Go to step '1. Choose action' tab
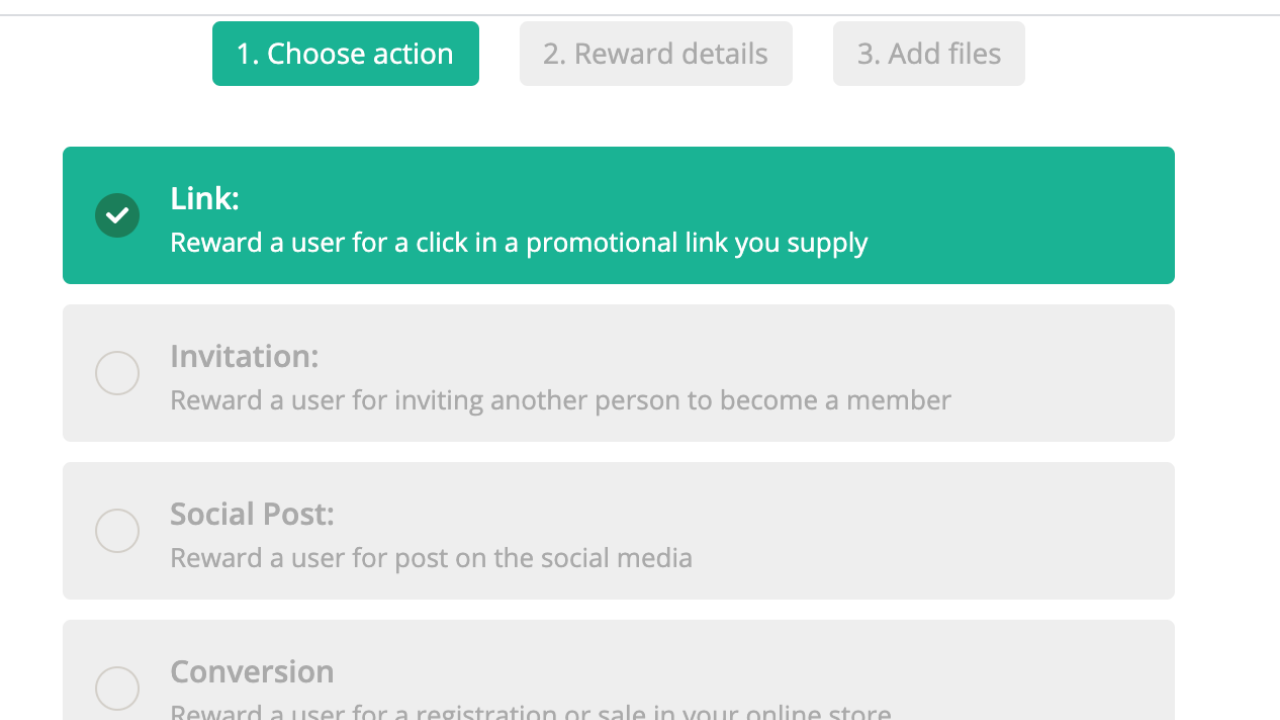1280x720 pixels. (x=345, y=54)
